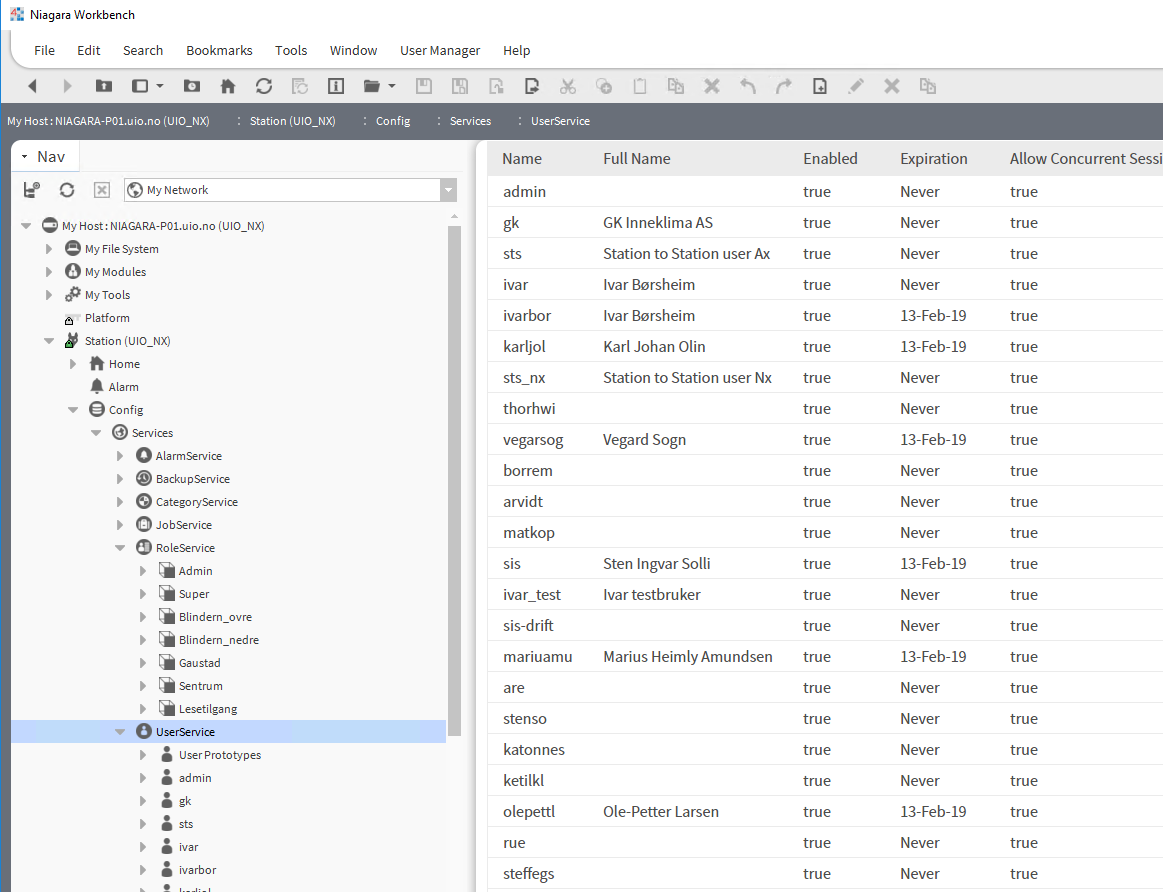Click the Undo arrow icon
1163x892 pixels.
[x=748, y=86]
